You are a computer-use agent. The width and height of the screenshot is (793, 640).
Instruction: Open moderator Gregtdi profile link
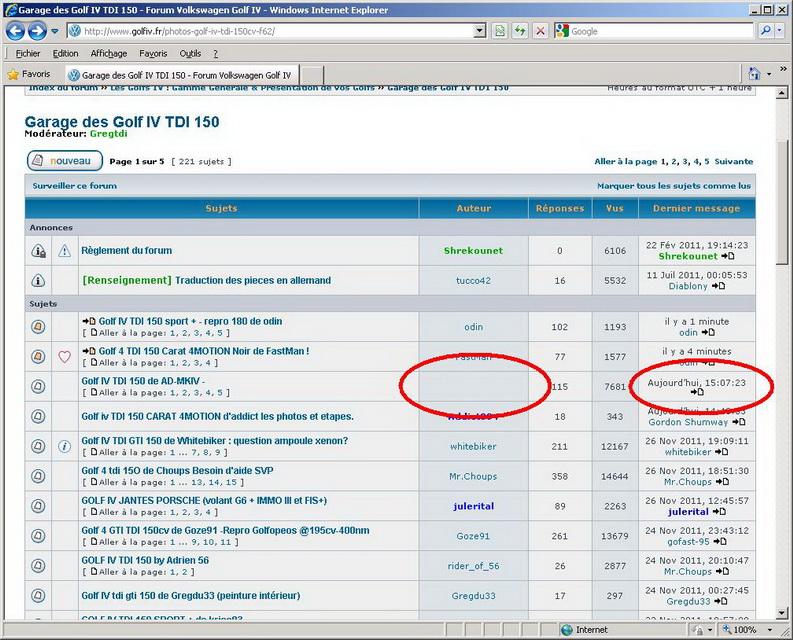click(109, 134)
